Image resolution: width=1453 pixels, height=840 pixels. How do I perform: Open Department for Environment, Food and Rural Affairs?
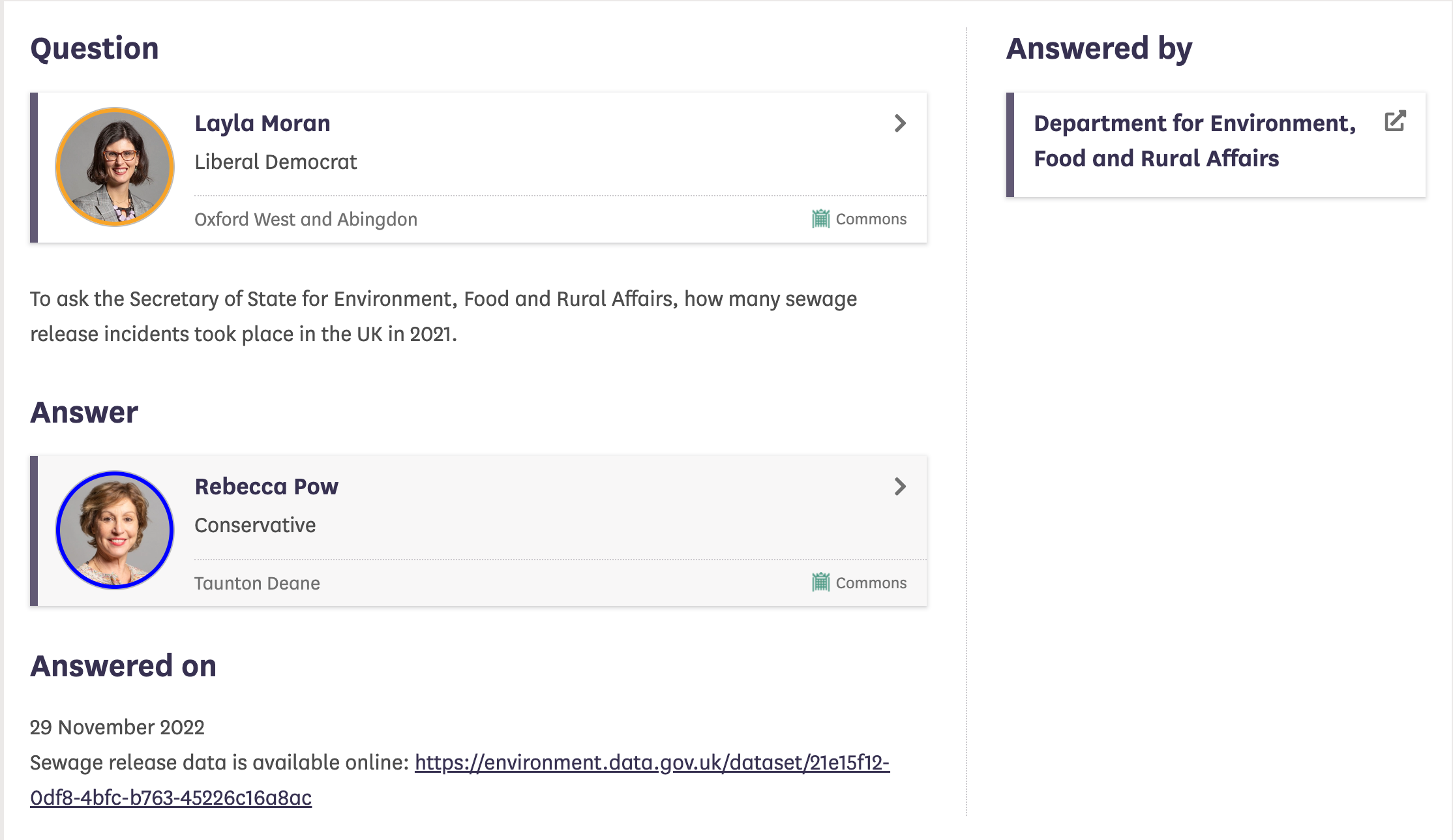point(1193,141)
